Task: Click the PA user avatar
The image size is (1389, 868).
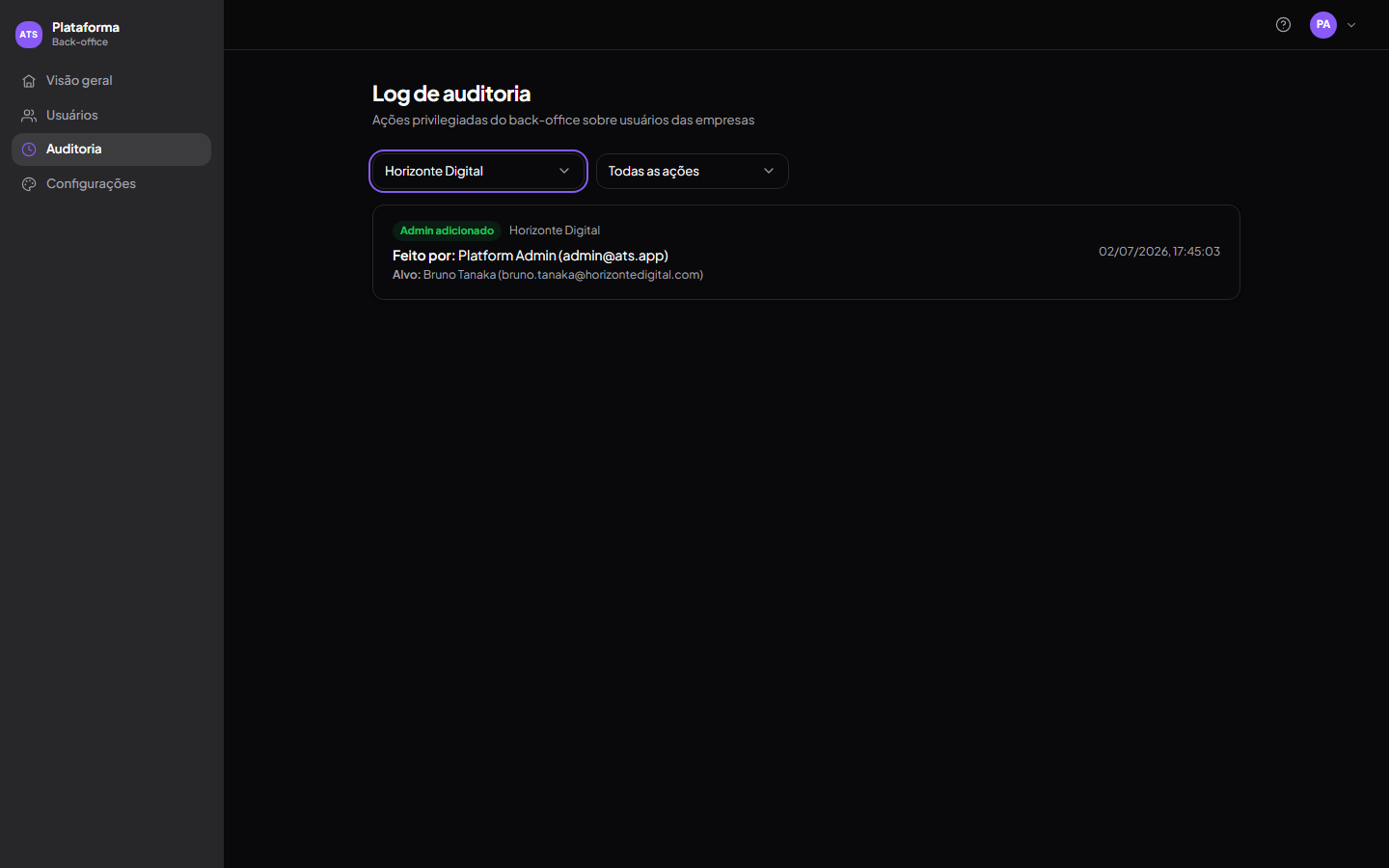Action: click(x=1323, y=25)
